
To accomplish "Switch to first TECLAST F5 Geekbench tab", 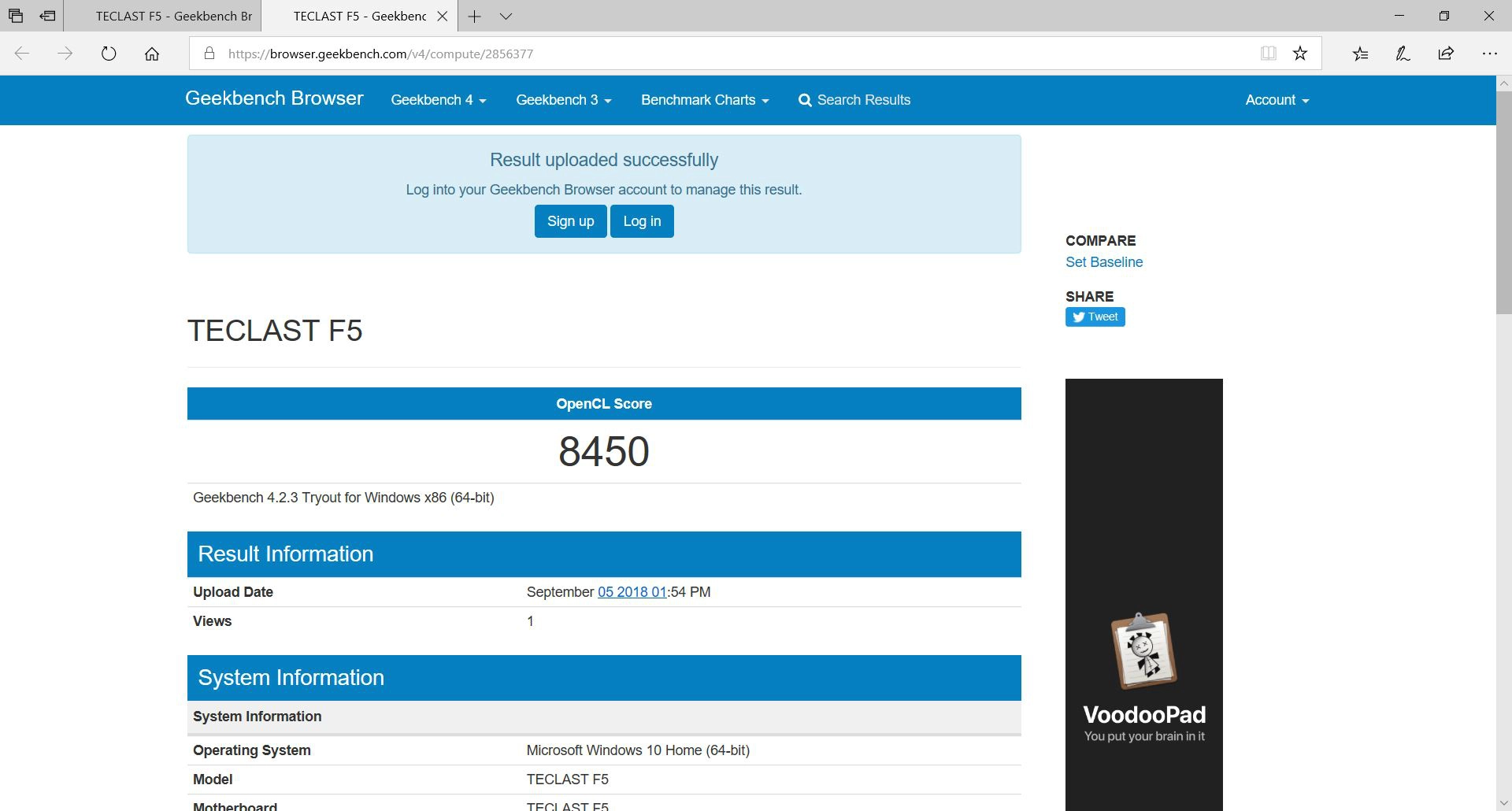I will pos(163,16).
